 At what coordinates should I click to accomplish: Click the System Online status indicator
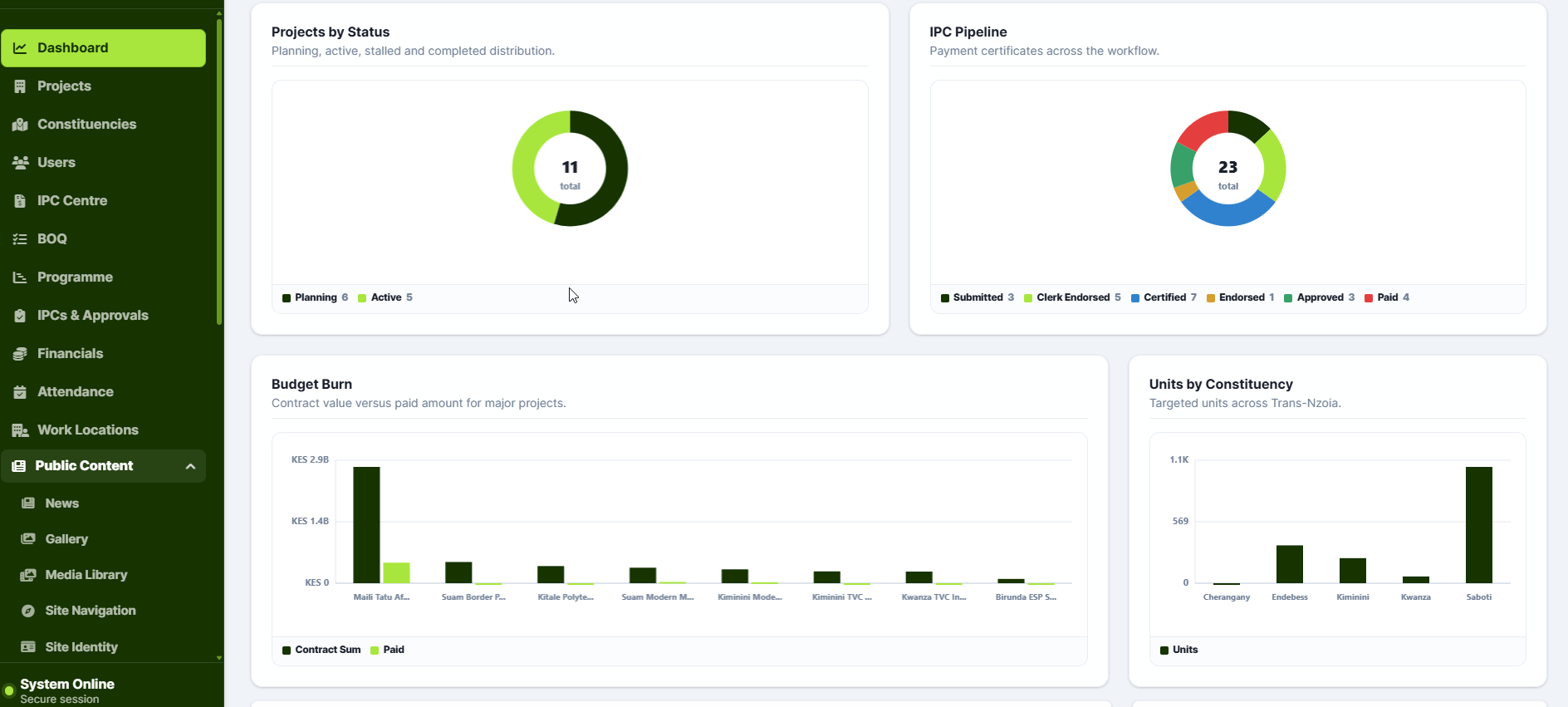click(10, 690)
